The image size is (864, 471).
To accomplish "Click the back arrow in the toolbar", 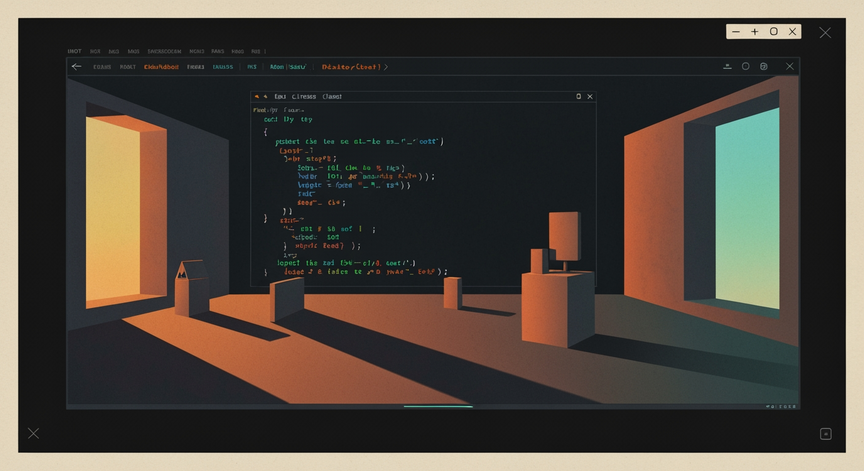I will click(77, 67).
